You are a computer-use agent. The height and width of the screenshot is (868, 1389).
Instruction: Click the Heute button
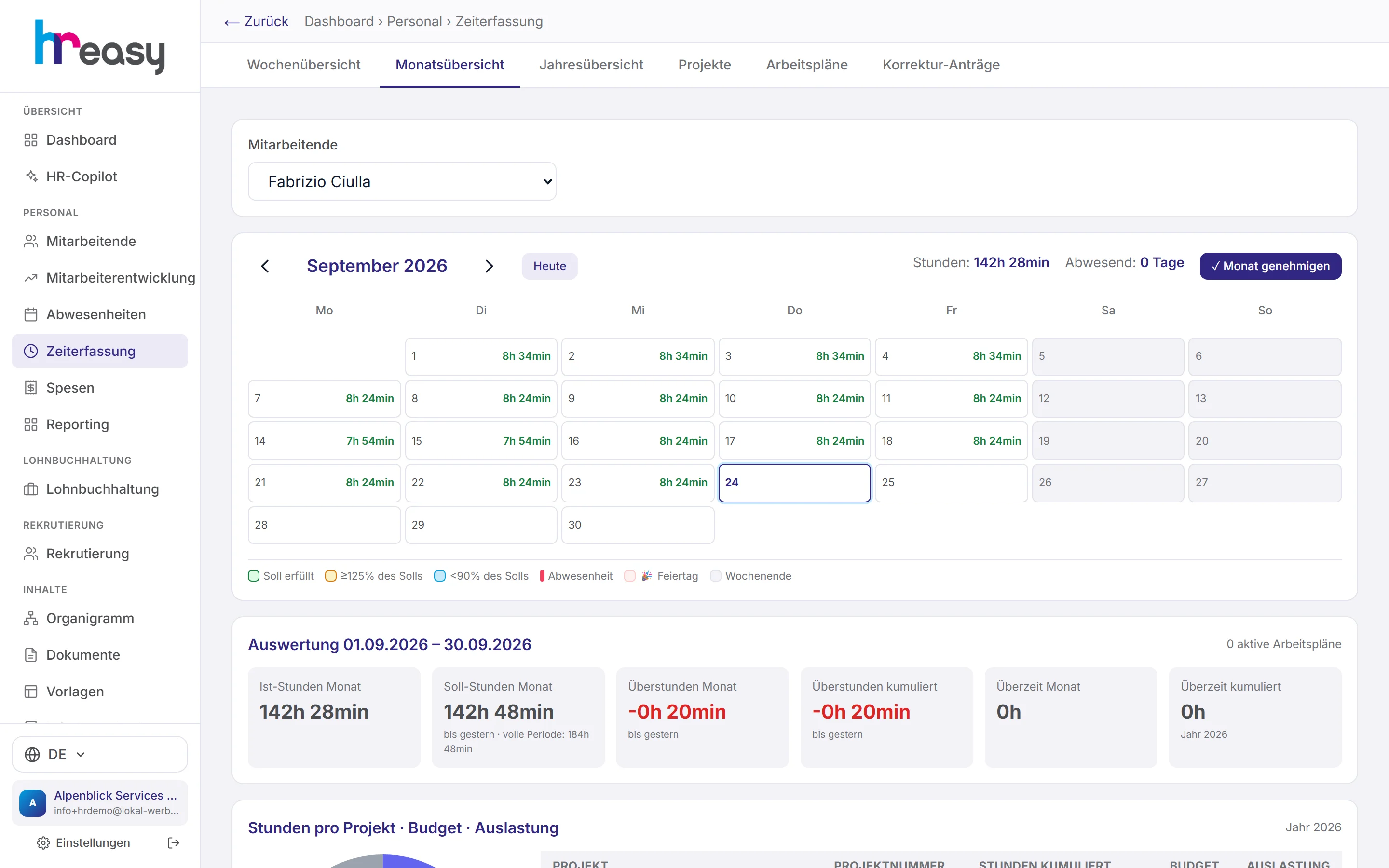(x=549, y=266)
